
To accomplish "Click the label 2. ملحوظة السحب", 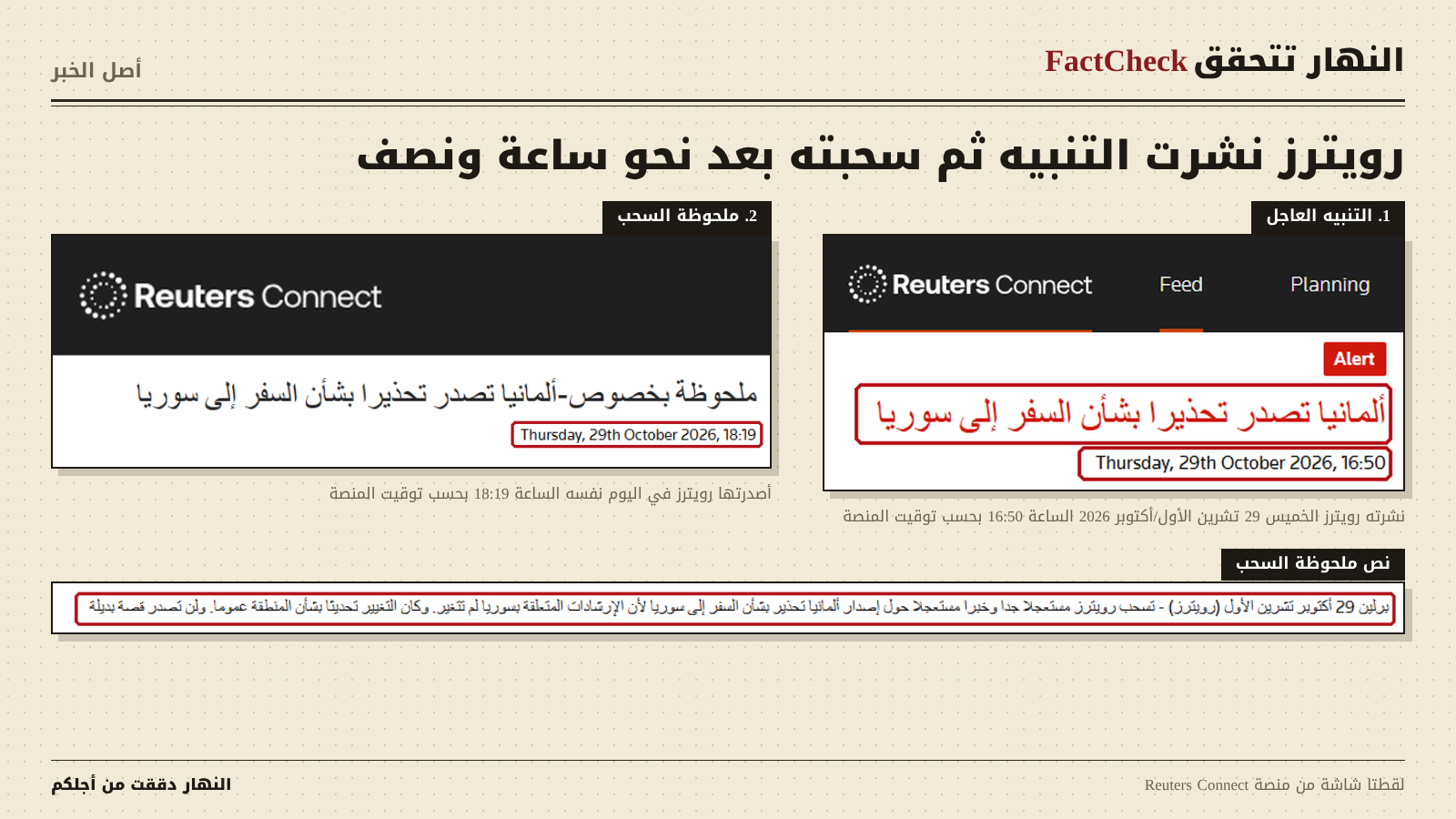I will pos(686,217).
